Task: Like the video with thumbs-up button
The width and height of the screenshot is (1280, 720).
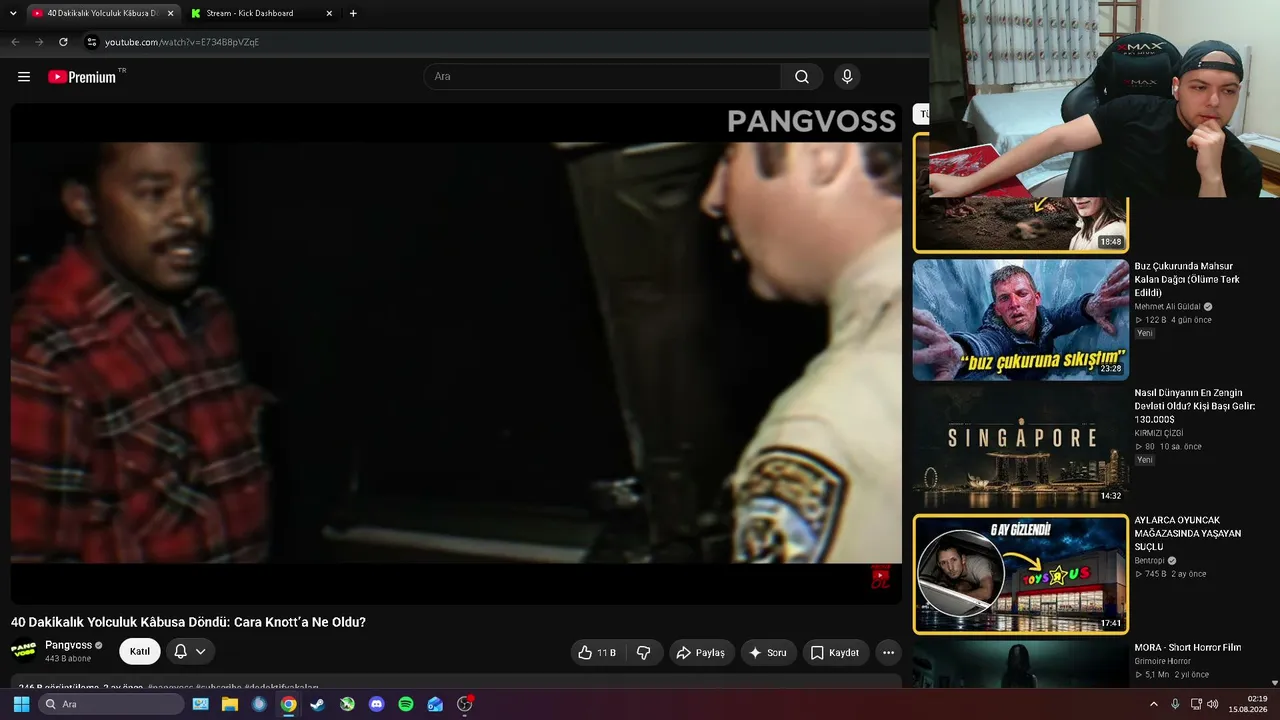Action: coord(597,653)
